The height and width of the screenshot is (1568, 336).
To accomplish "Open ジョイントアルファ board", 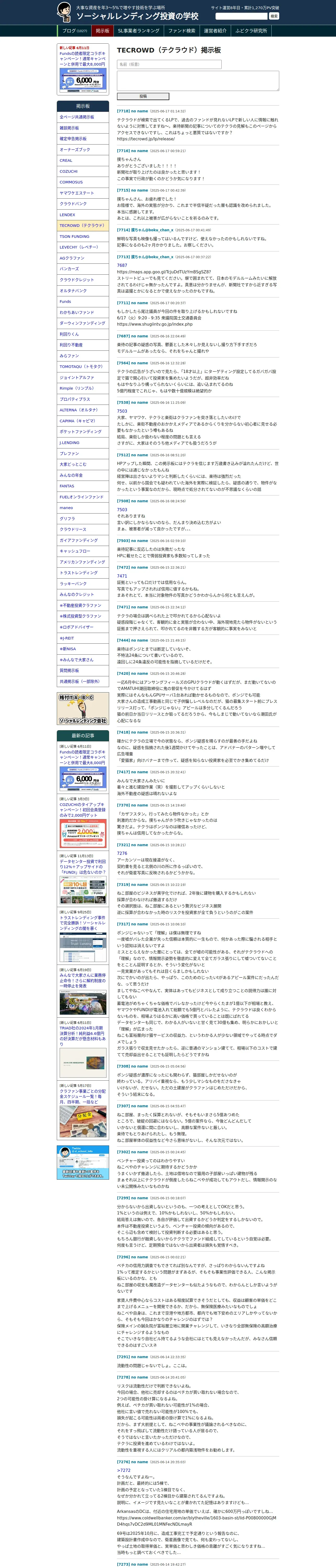I will (83, 377).
